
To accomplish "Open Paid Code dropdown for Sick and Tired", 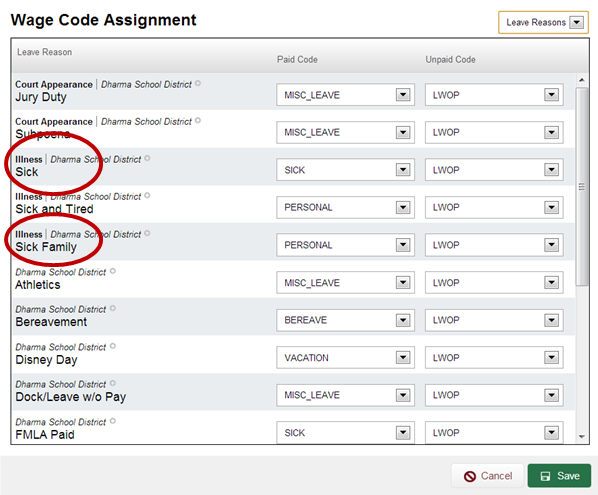I will (x=345, y=207).
